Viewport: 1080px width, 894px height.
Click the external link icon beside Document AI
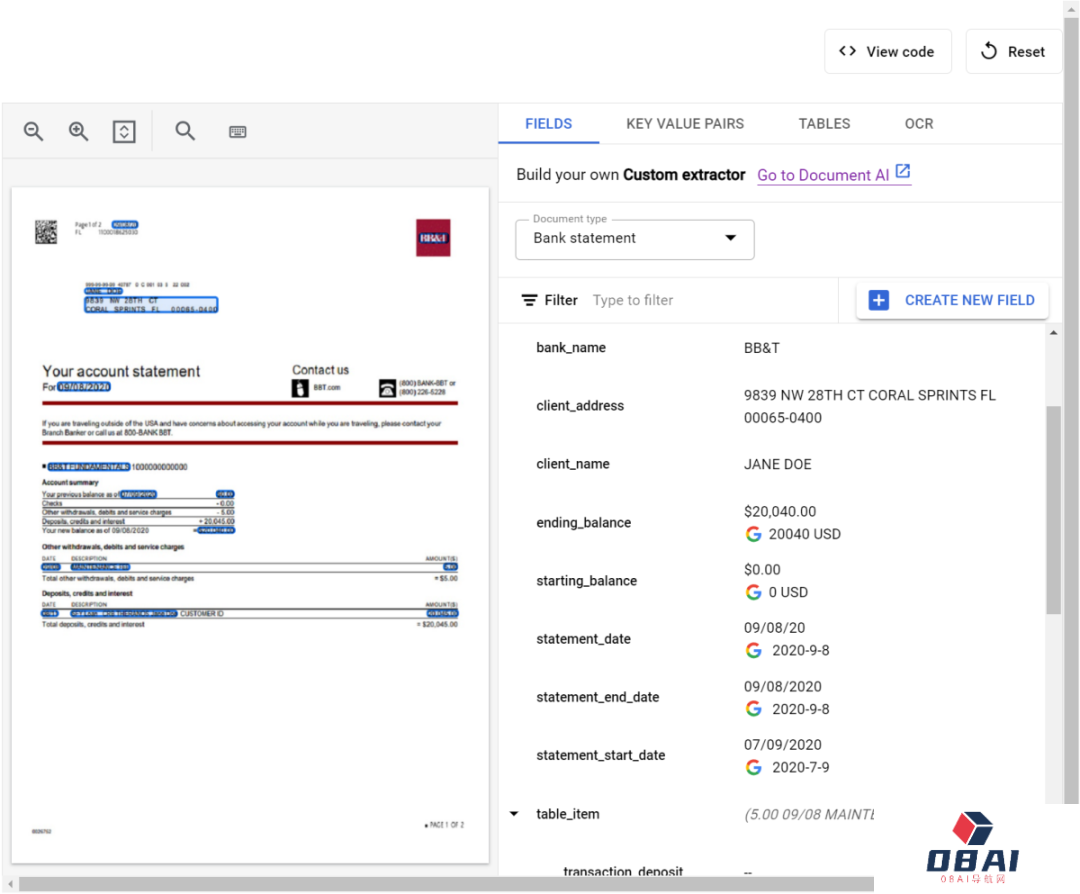tap(902, 171)
